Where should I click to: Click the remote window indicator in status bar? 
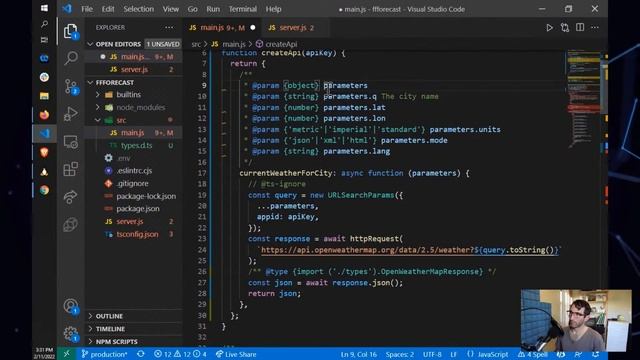[x=67, y=354]
